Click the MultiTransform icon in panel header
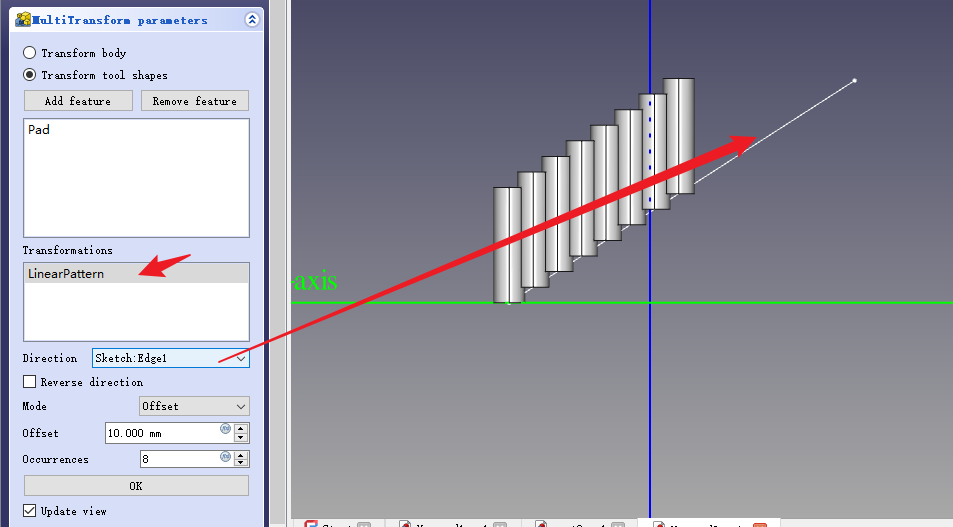 [23, 19]
